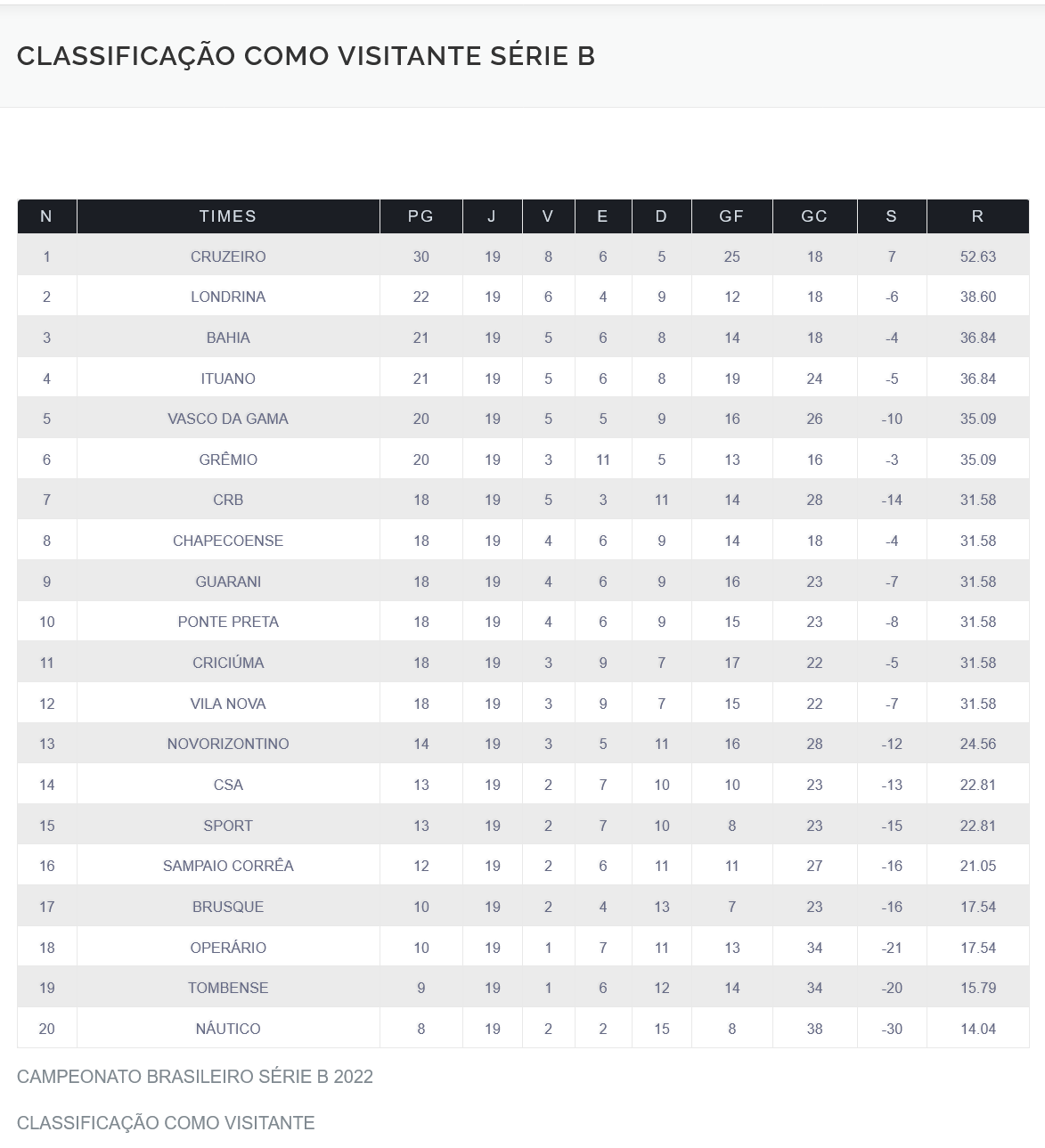Select the R column header

click(977, 216)
